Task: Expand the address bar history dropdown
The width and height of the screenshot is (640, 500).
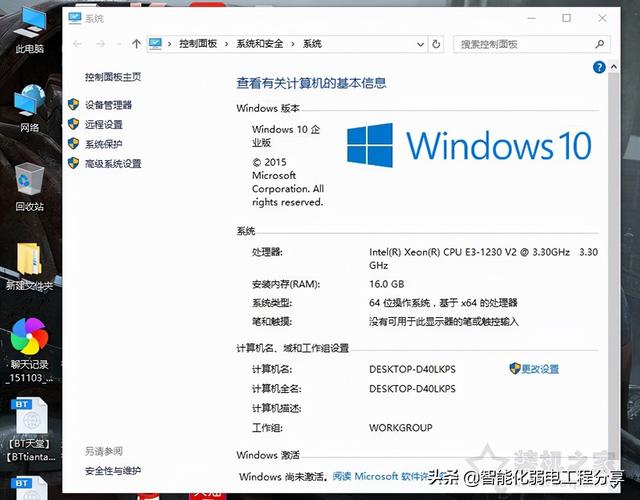Action: [420, 44]
